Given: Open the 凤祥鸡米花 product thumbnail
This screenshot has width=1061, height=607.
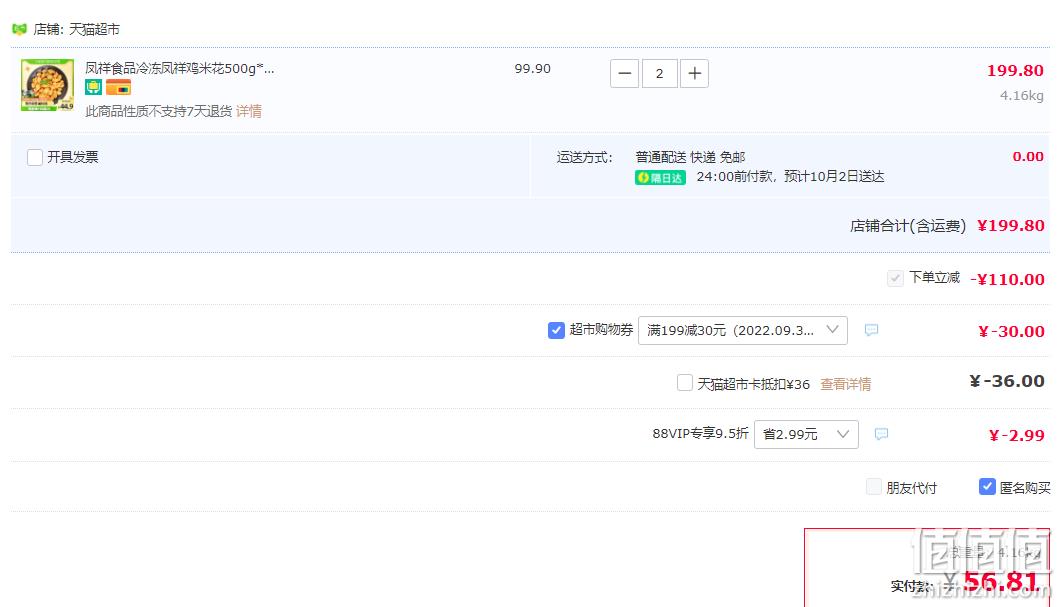Looking at the screenshot, I should point(47,85).
